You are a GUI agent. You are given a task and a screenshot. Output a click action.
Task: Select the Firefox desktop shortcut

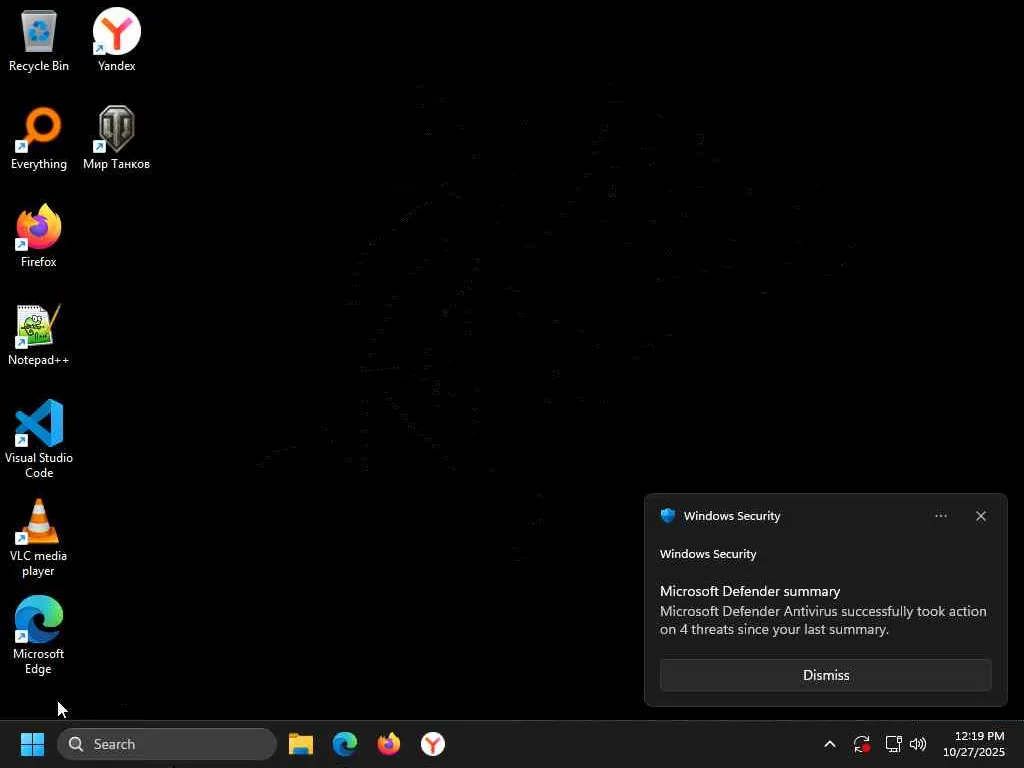[39, 236]
